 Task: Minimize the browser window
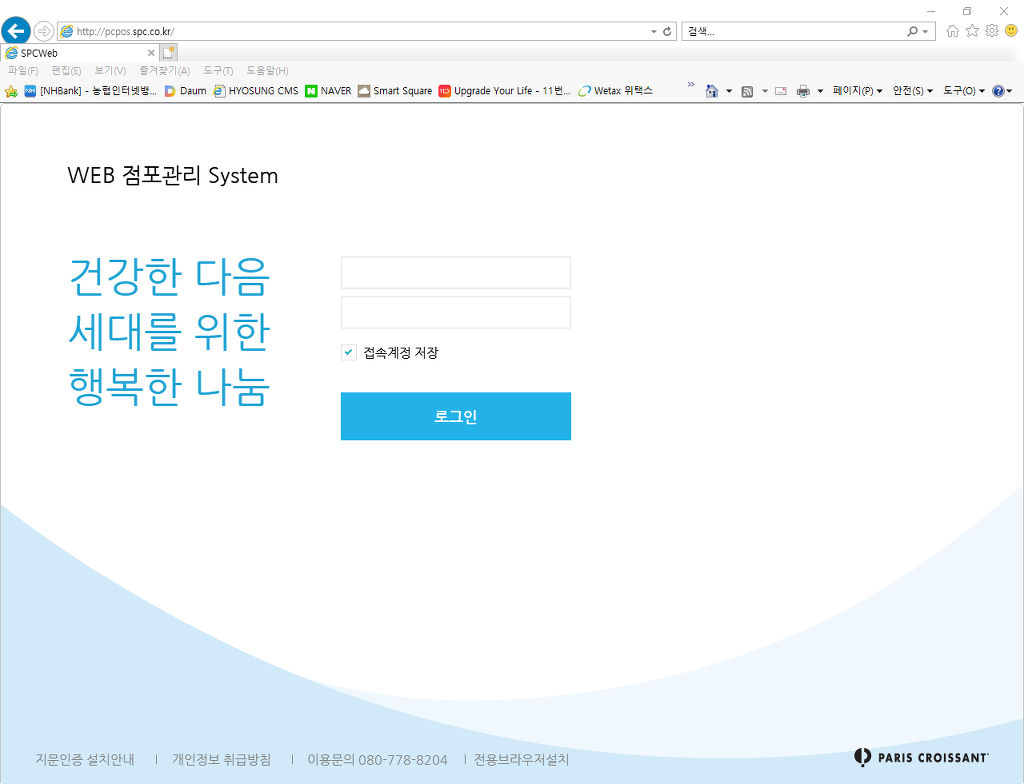coord(931,11)
